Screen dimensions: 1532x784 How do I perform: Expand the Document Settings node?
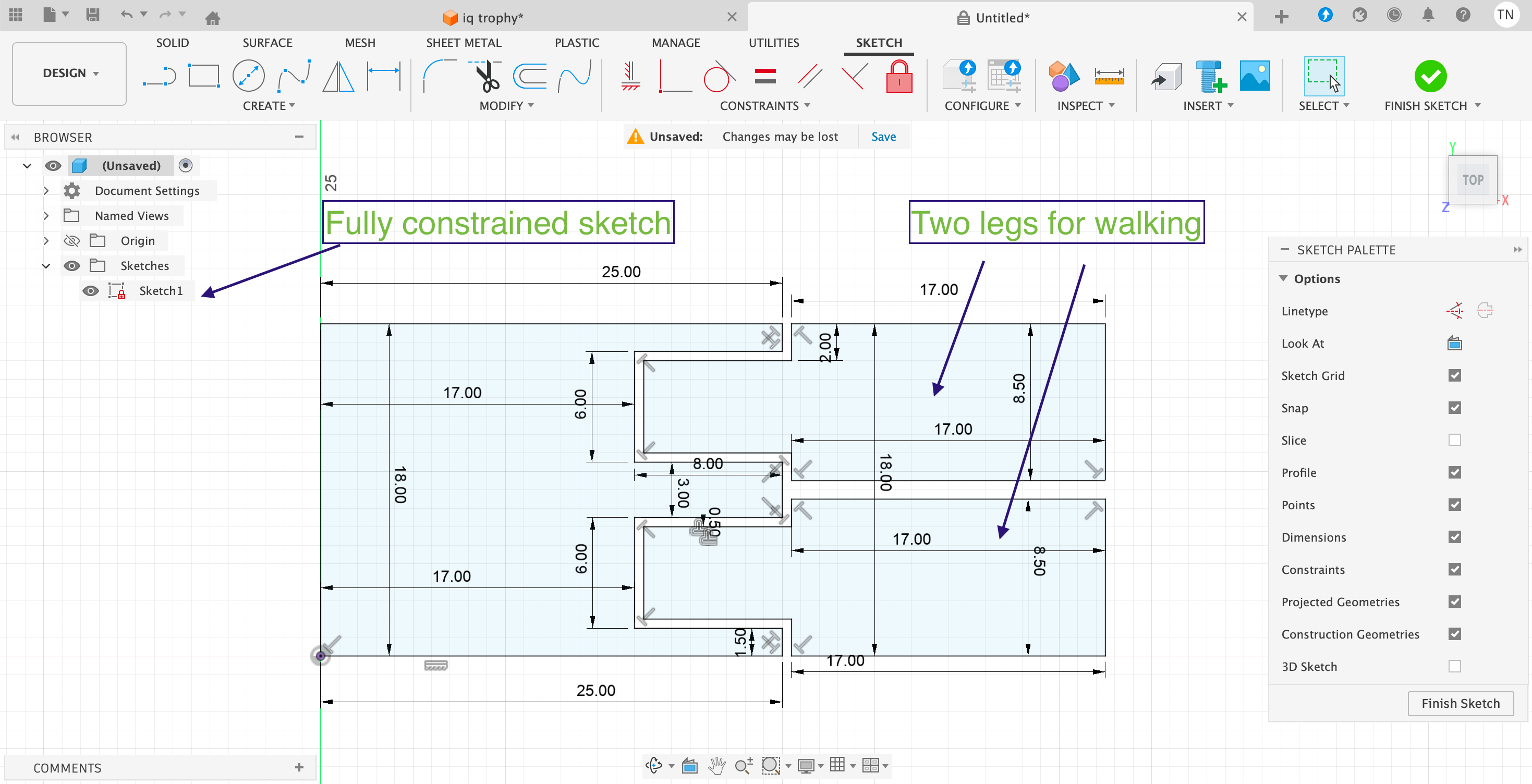tap(46, 191)
